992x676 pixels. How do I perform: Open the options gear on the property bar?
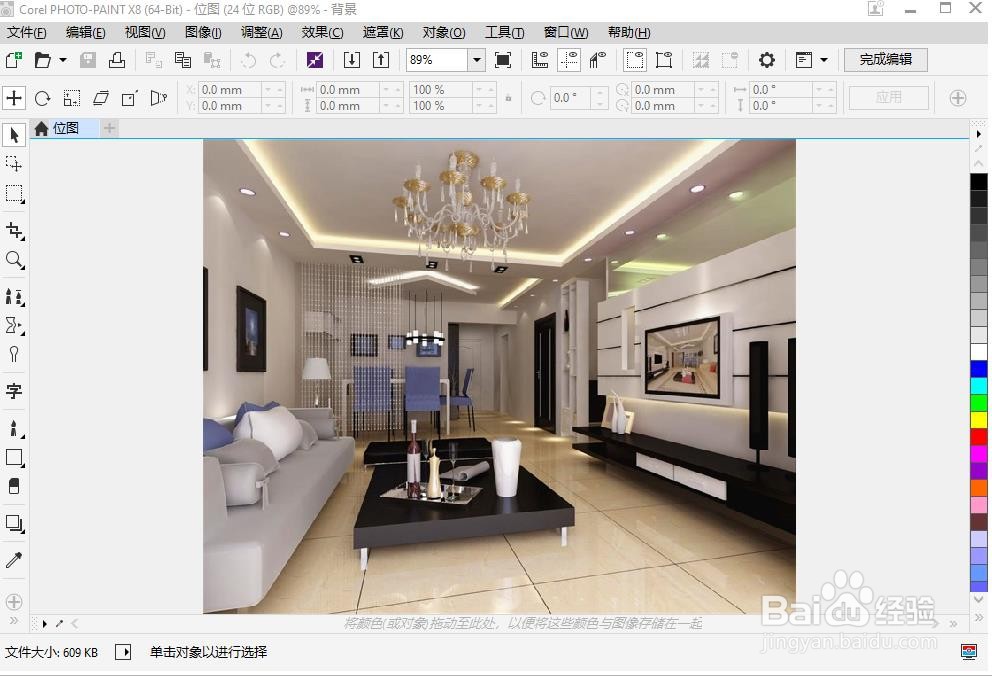pyautogui.click(x=766, y=60)
